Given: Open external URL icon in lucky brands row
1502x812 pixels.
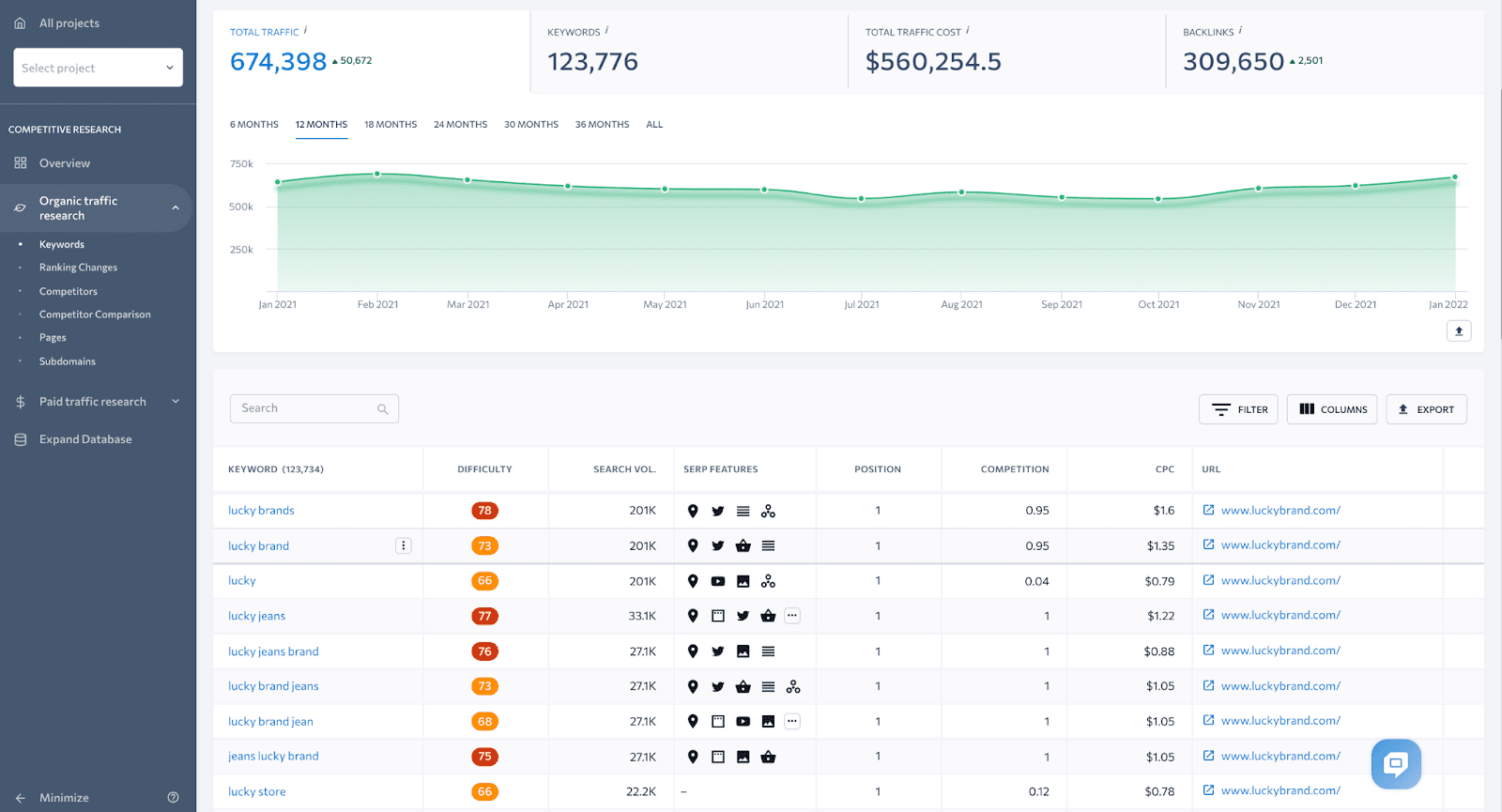Looking at the screenshot, I should [1209, 510].
